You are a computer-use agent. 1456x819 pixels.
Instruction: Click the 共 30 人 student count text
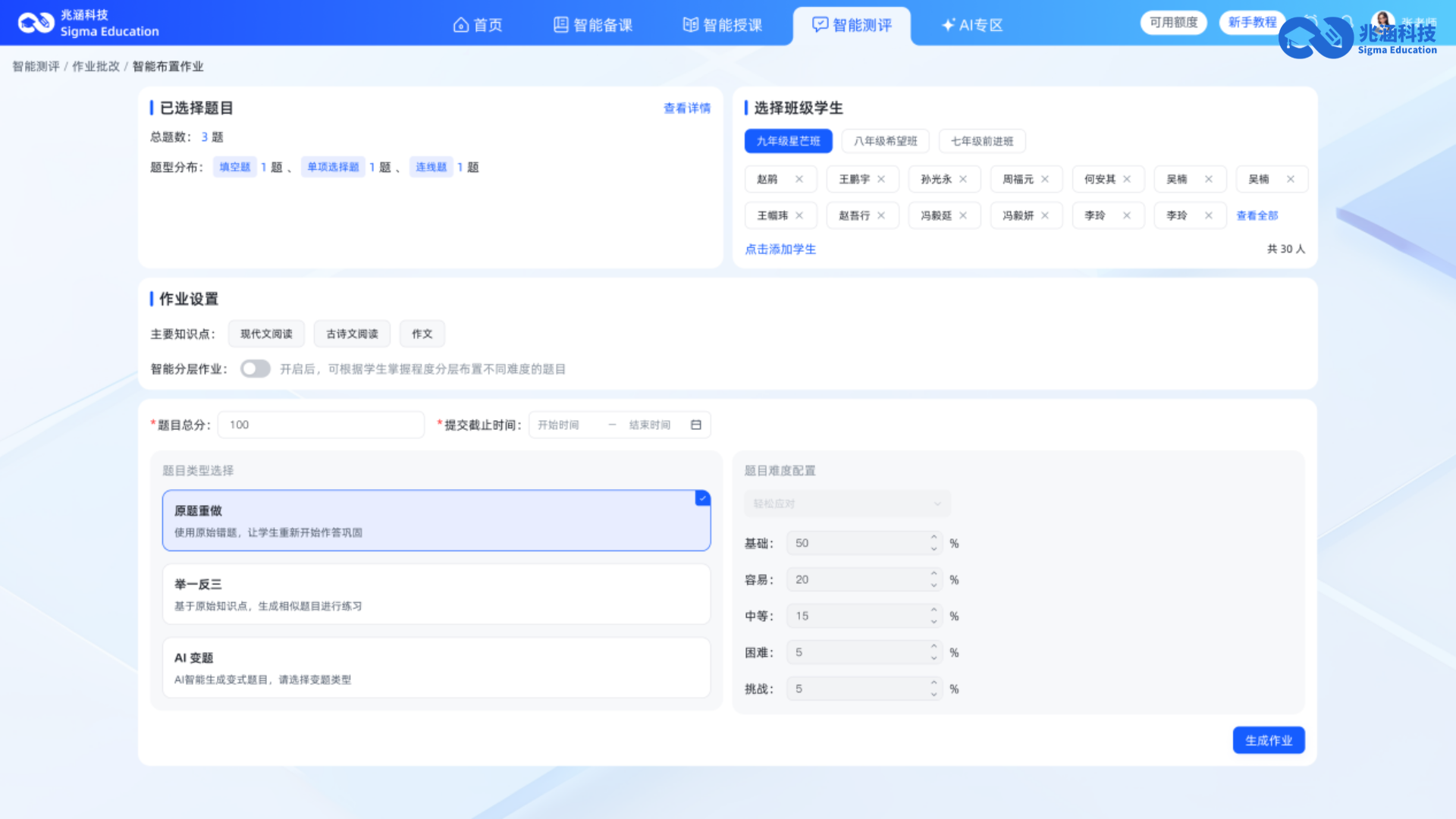click(x=1286, y=249)
